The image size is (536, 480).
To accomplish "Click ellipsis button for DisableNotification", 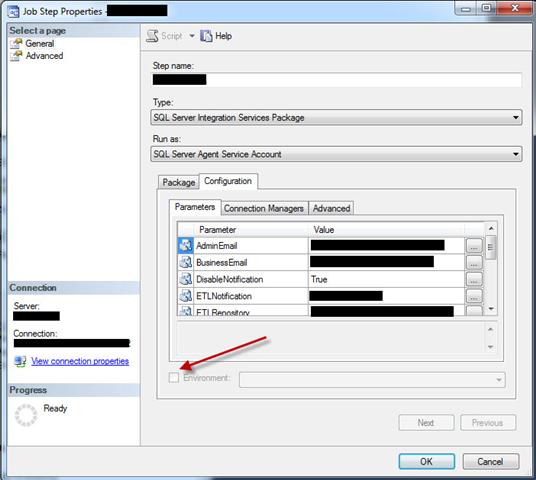I will [474, 279].
